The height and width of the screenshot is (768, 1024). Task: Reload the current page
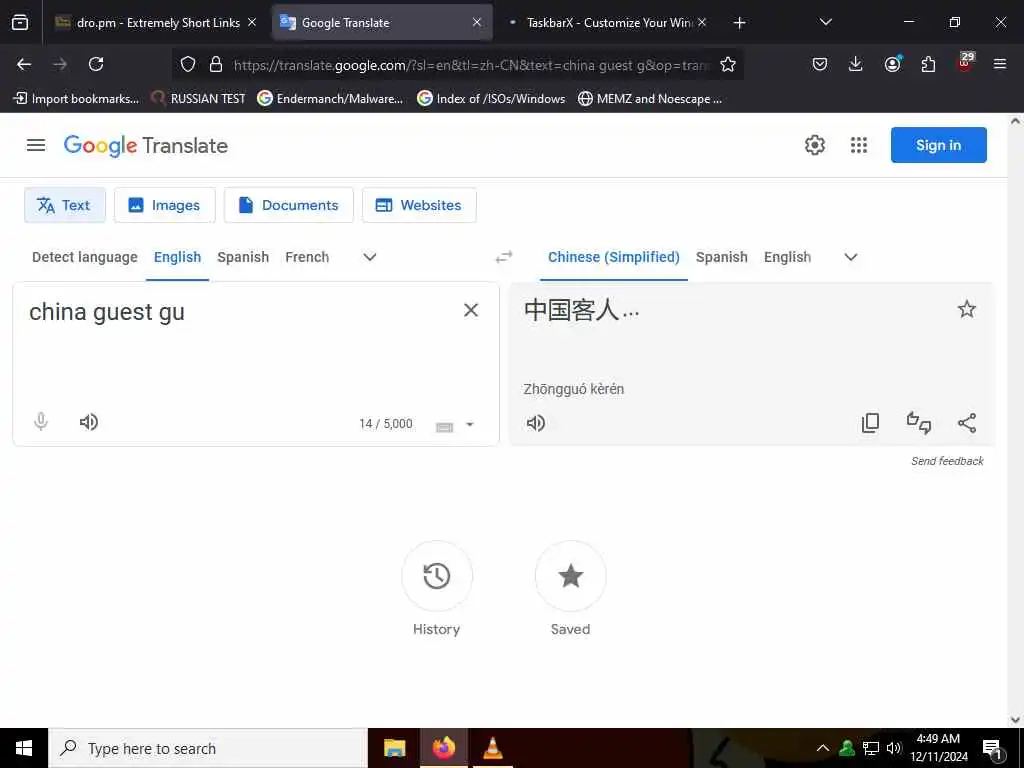pyautogui.click(x=96, y=64)
